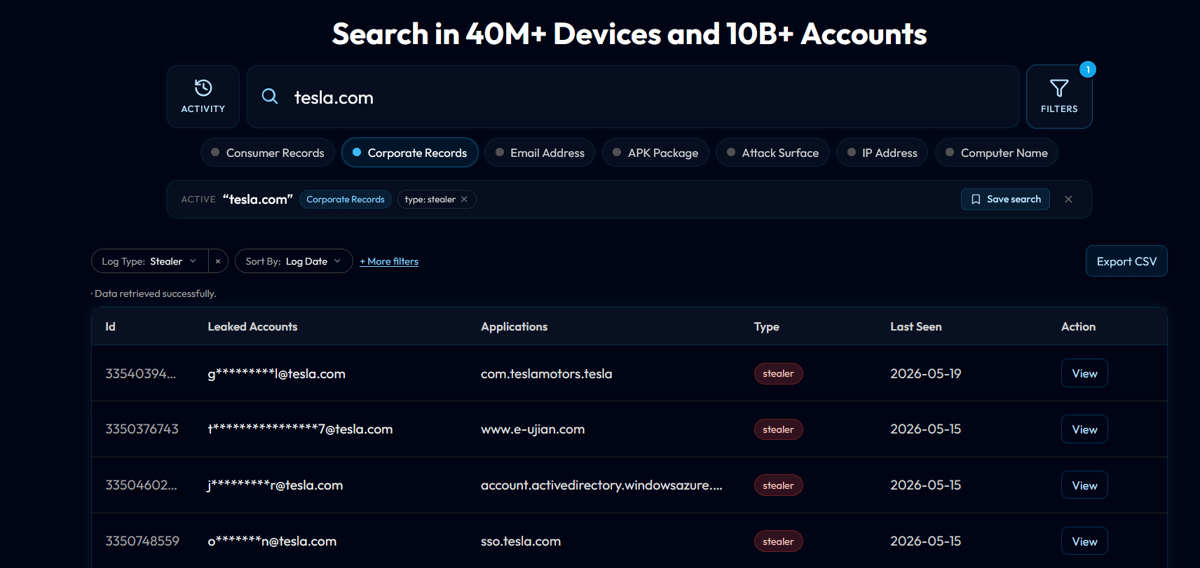View the sso.tesla.com record
1200x568 pixels.
pyautogui.click(x=1084, y=541)
